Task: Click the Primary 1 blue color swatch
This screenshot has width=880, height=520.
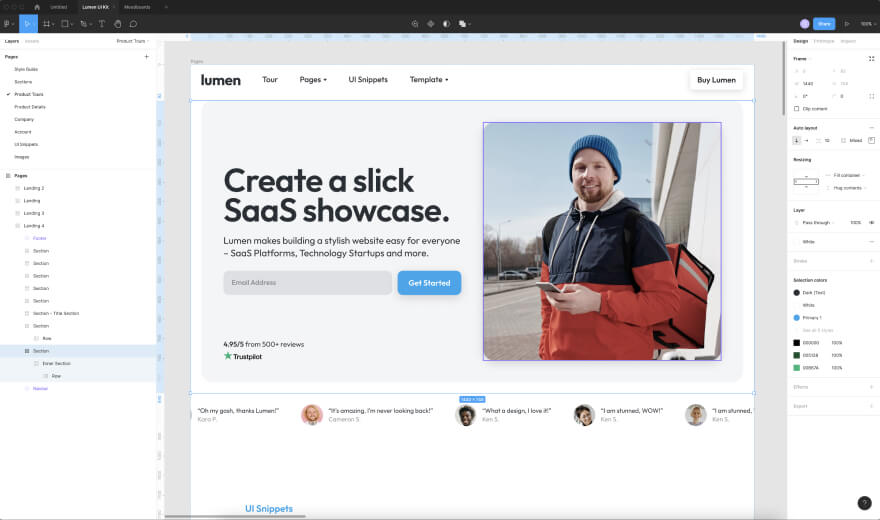Action: tap(797, 317)
